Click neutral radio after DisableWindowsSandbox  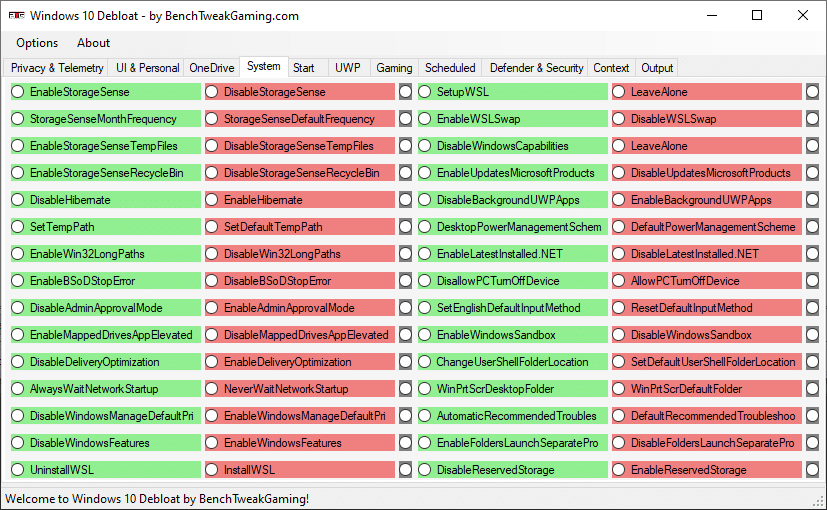pos(812,335)
